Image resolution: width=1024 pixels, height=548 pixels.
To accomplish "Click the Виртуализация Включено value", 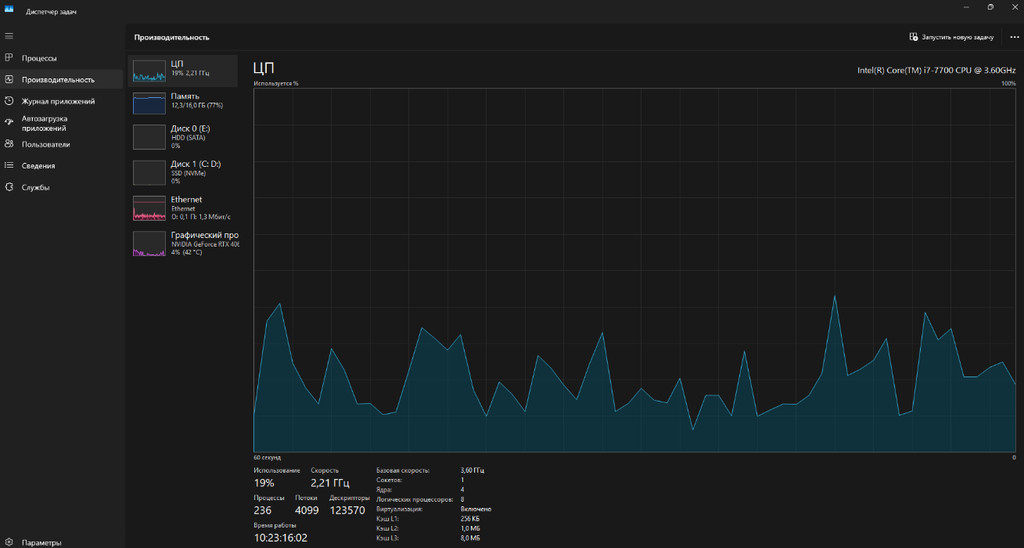I will coord(476,509).
